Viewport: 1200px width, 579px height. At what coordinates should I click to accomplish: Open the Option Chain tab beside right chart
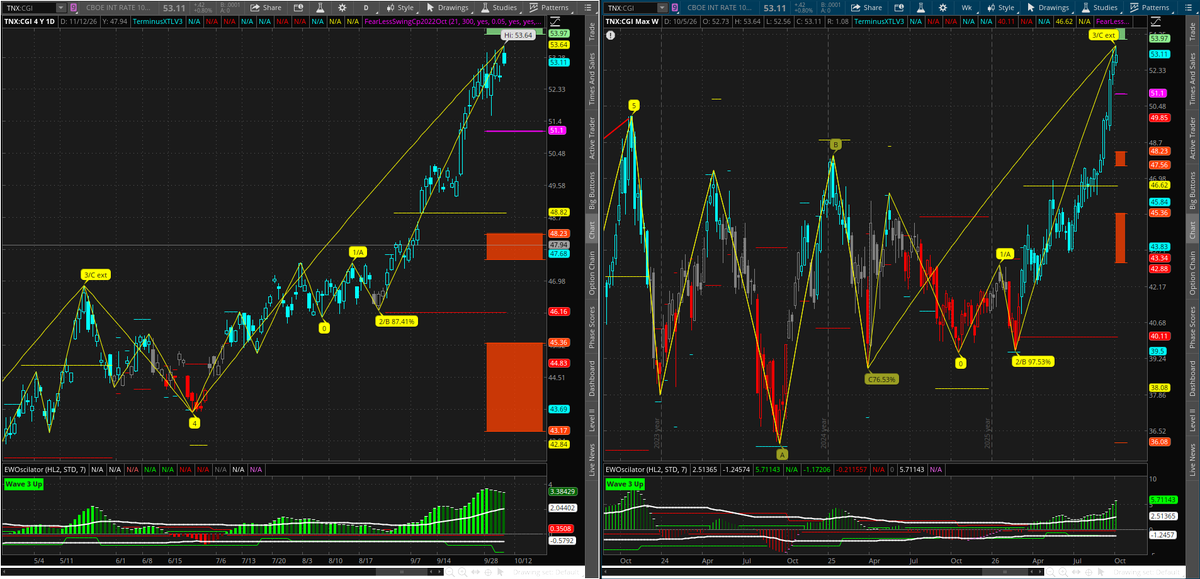[x=1192, y=272]
